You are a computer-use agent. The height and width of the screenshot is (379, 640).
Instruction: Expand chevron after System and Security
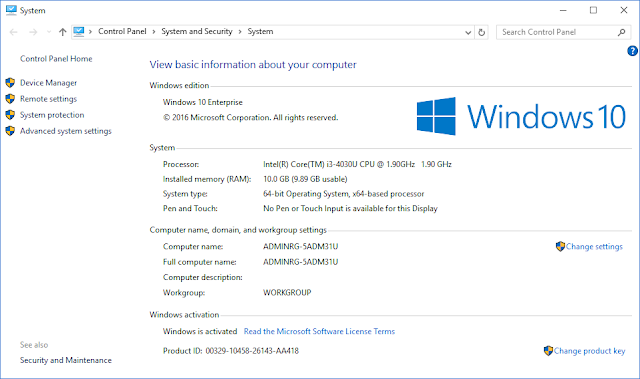click(x=240, y=31)
